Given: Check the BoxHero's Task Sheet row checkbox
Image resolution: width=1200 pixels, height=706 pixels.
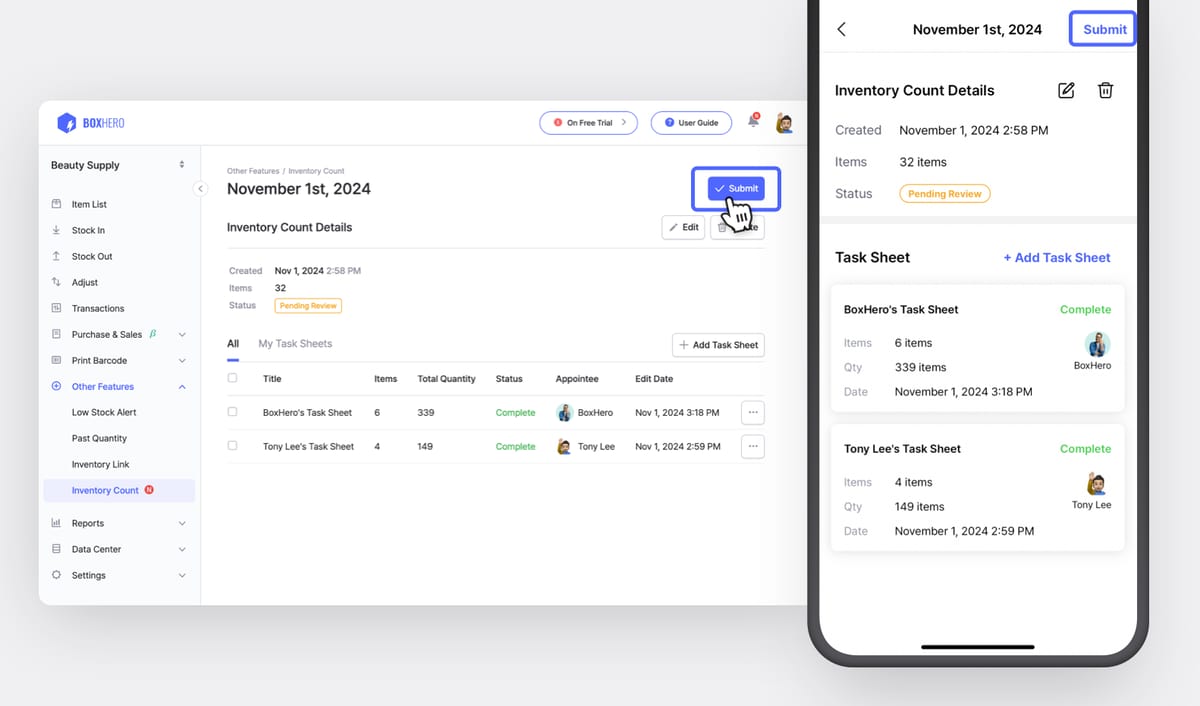Looking at the screenshot, I should (233, 412).
